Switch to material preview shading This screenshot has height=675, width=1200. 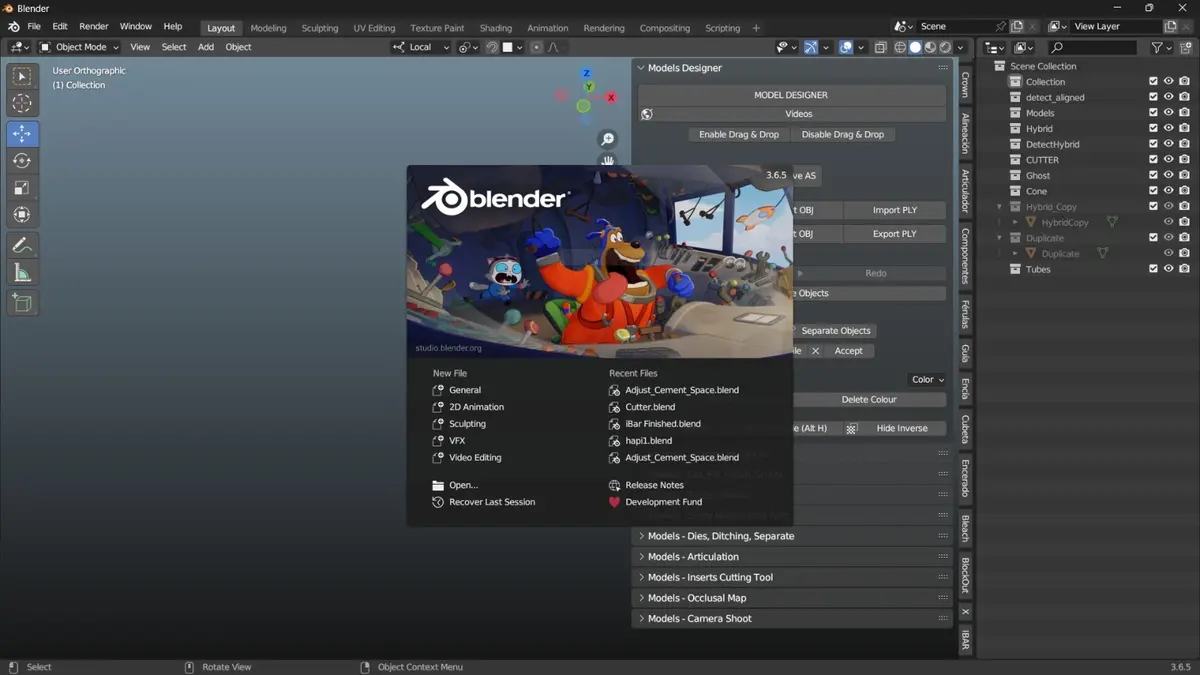pos(930,47)
